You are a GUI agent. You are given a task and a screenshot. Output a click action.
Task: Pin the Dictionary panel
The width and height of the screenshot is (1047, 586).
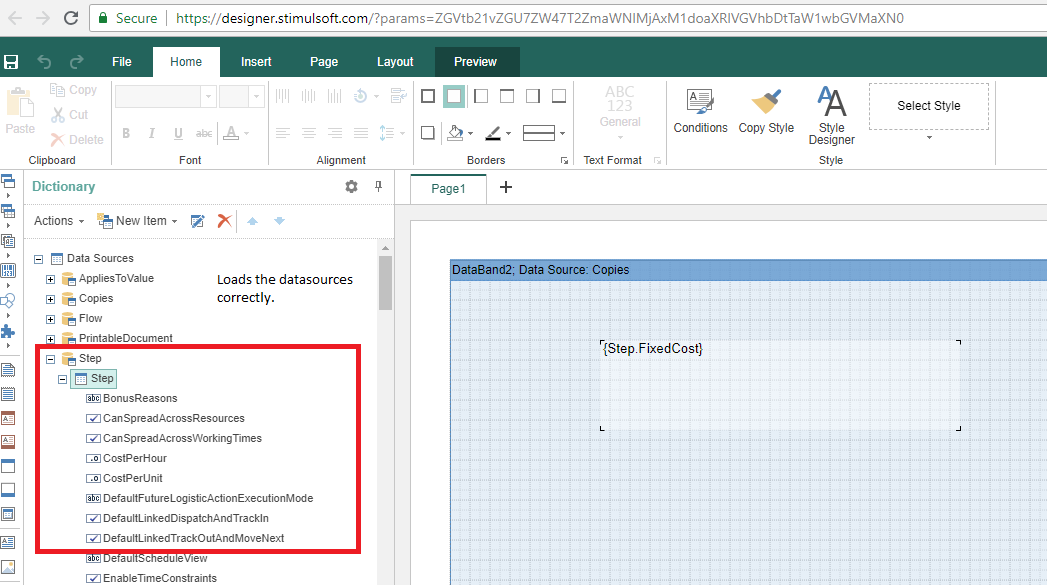click(379, 187)
